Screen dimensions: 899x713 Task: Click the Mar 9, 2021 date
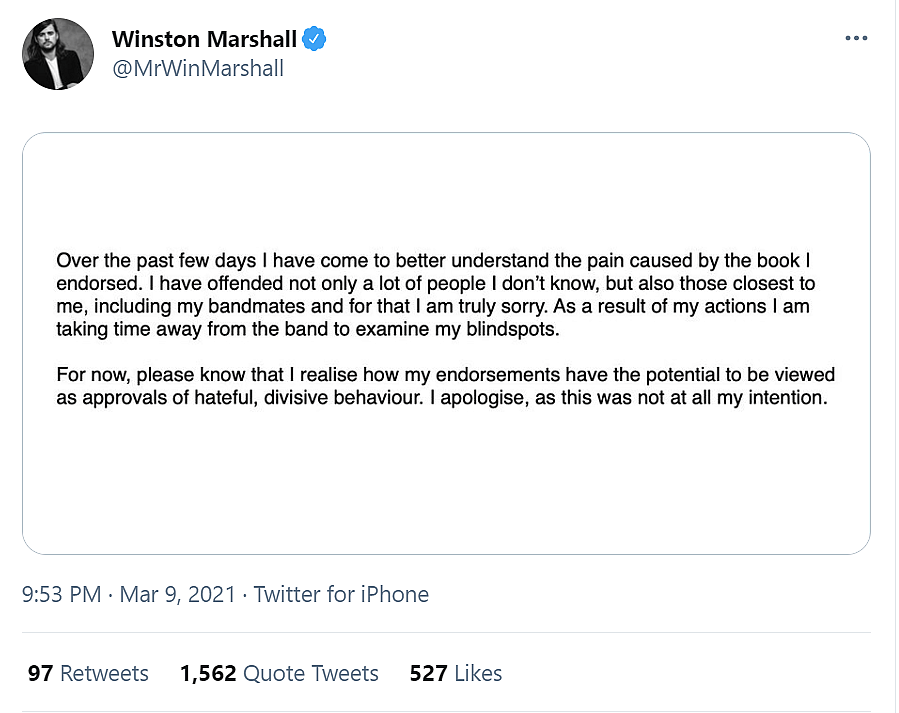click(177, 594)
